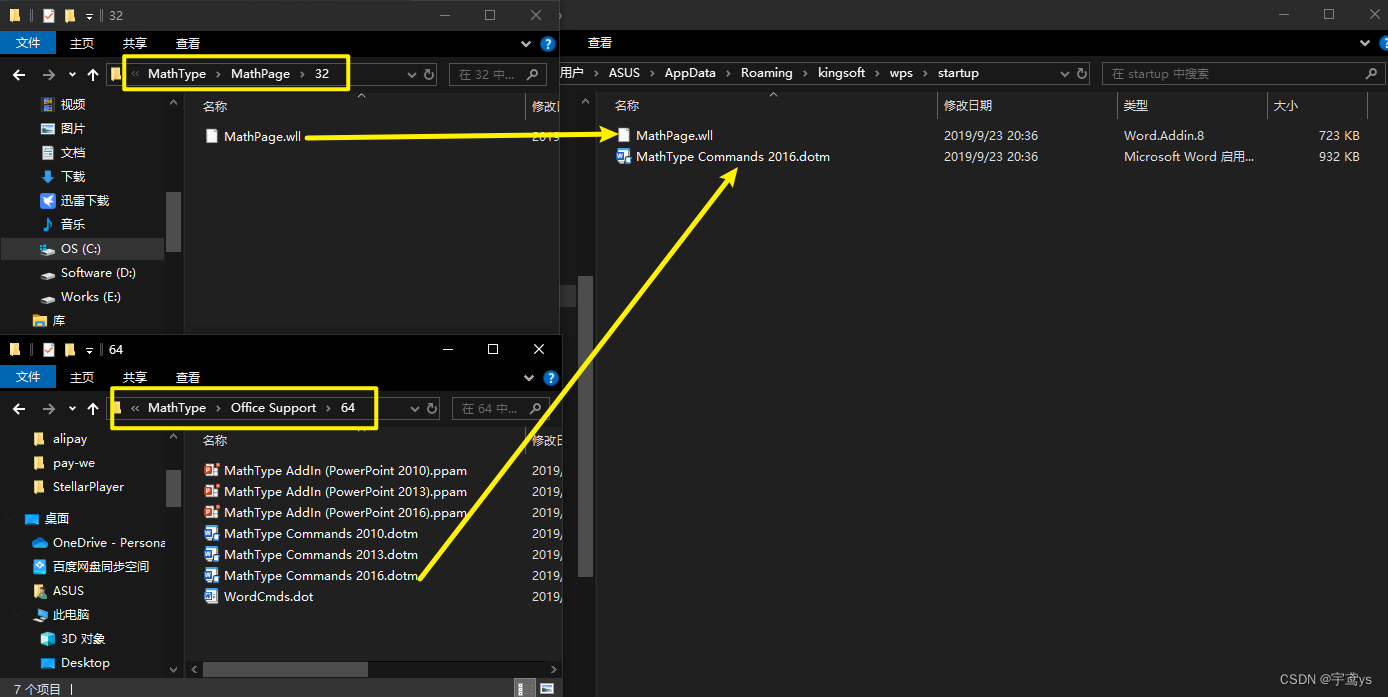Viewport: 1388px width, 697px height.
Task: Open 查看 tab in 32 window
Action: tap(188, 43)
